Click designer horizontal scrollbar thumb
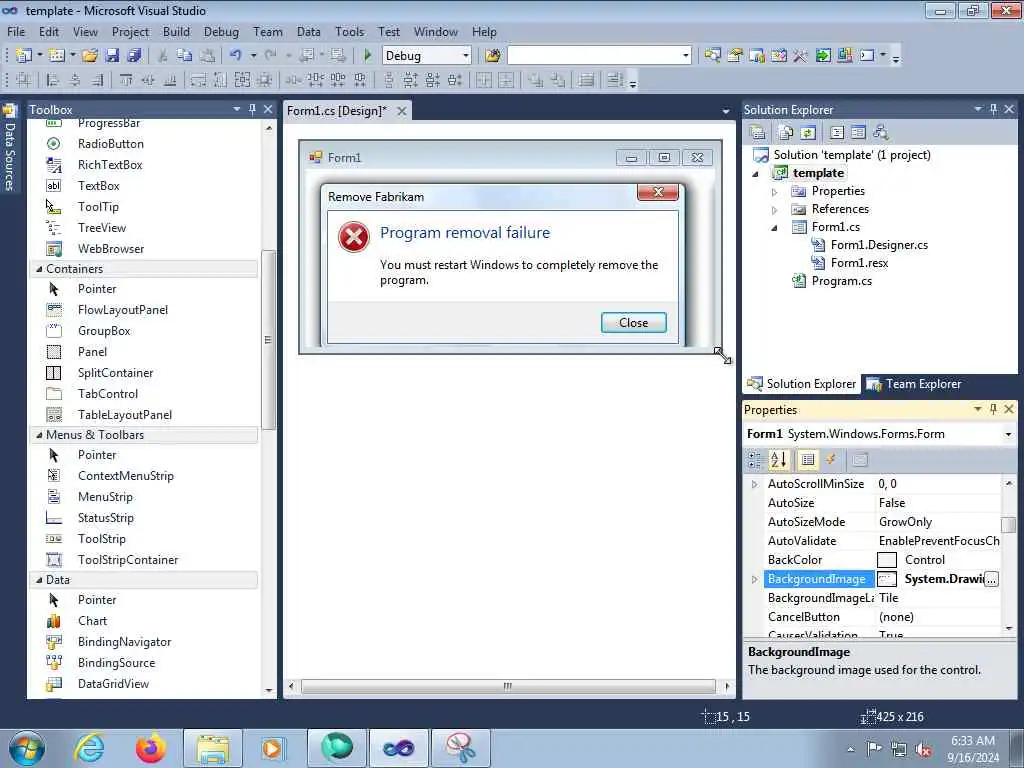 (x=507, y=686)
